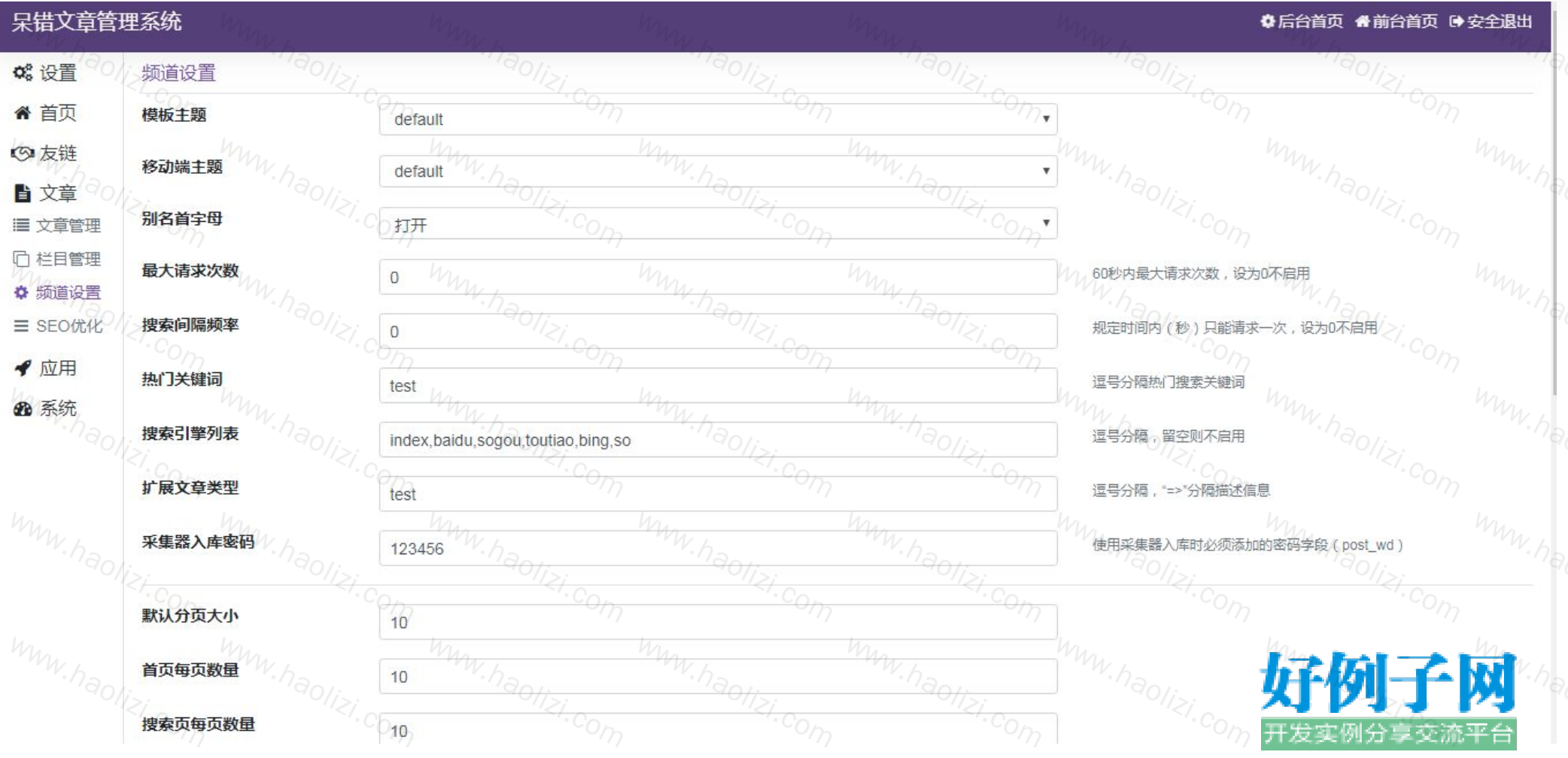The height and width of the screenshot is (758, 1568).
Task: Click the bars icon beside SEO优化
Action: [21, 326]
